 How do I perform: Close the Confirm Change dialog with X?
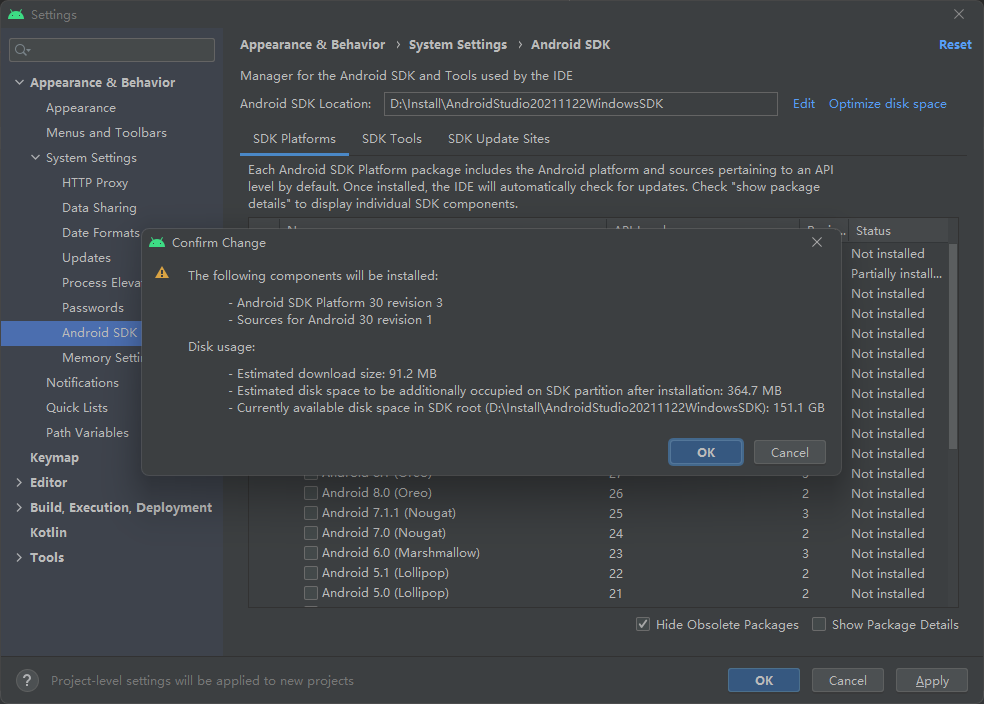coord(816,242)
